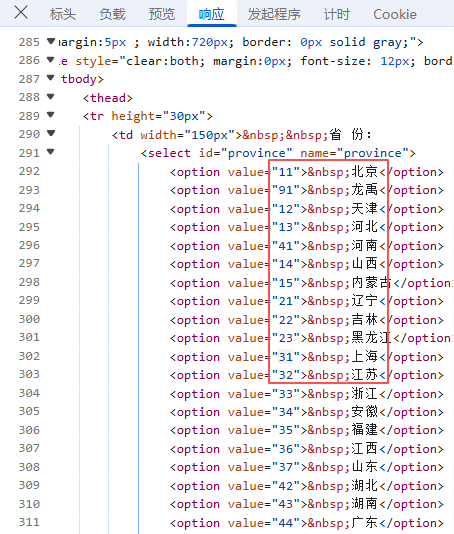Image resolution: width=454 pixels, height=534 pixels.
Task: Close the request details panel
Action: pyautogui.click(x=21, y=13)
